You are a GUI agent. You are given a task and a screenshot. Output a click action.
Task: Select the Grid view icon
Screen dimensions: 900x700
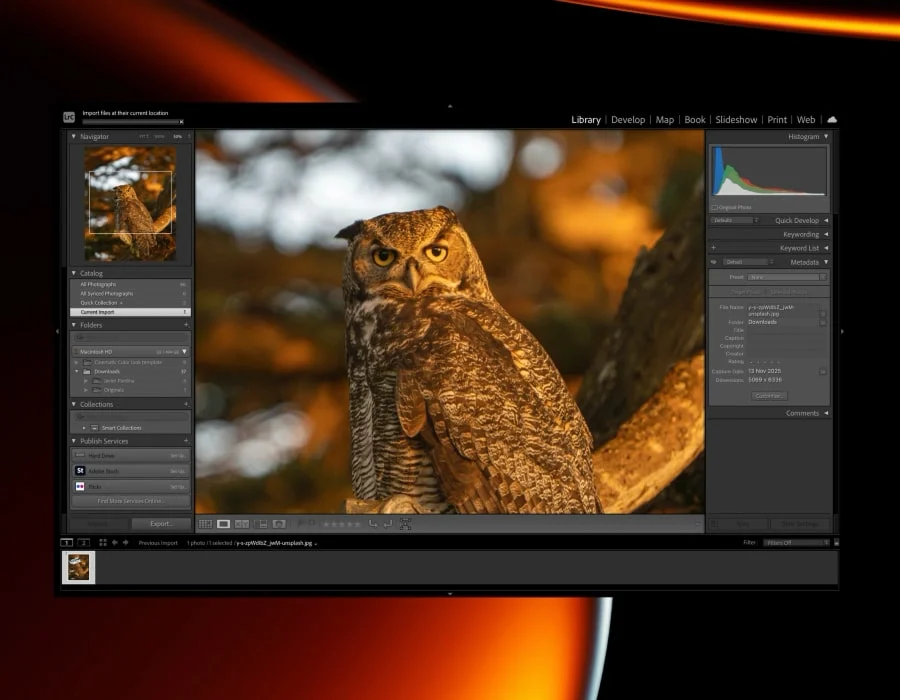click(205, 523)
